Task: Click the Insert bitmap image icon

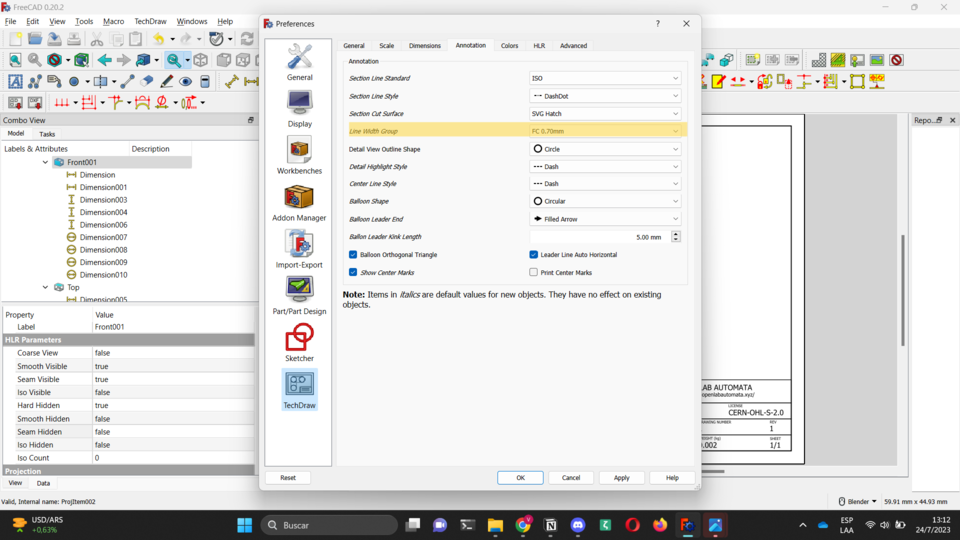Action: 877,60
